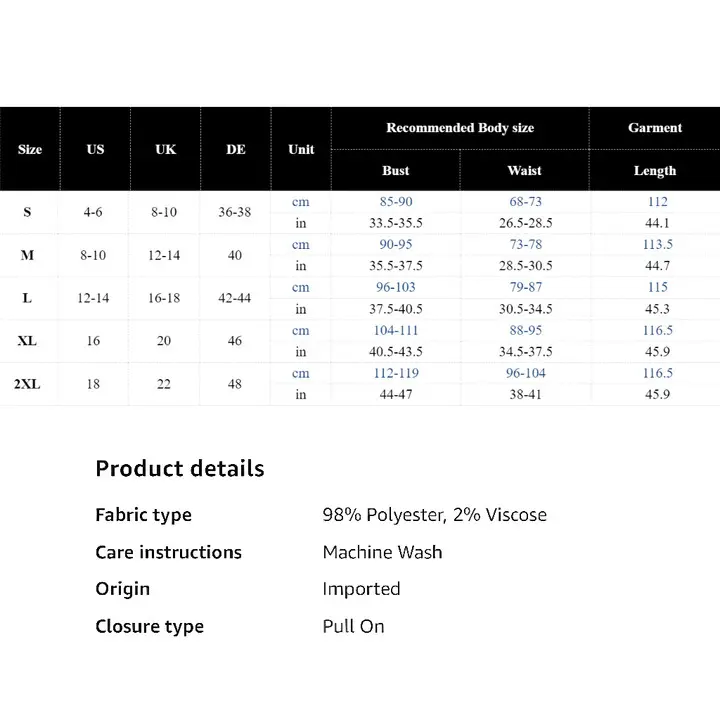Select the UK column header
This screenshot has height=720, width=720.
click(x=166, y=149)
